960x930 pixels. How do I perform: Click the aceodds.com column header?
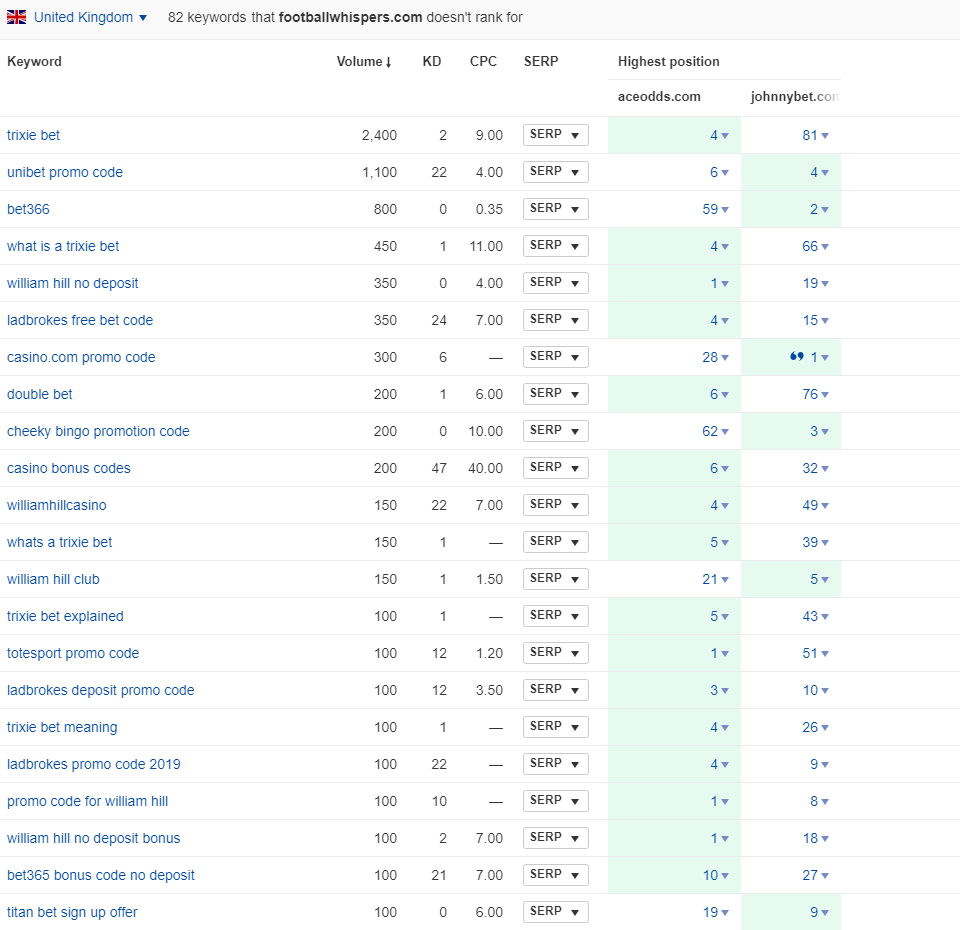point(659,97)
